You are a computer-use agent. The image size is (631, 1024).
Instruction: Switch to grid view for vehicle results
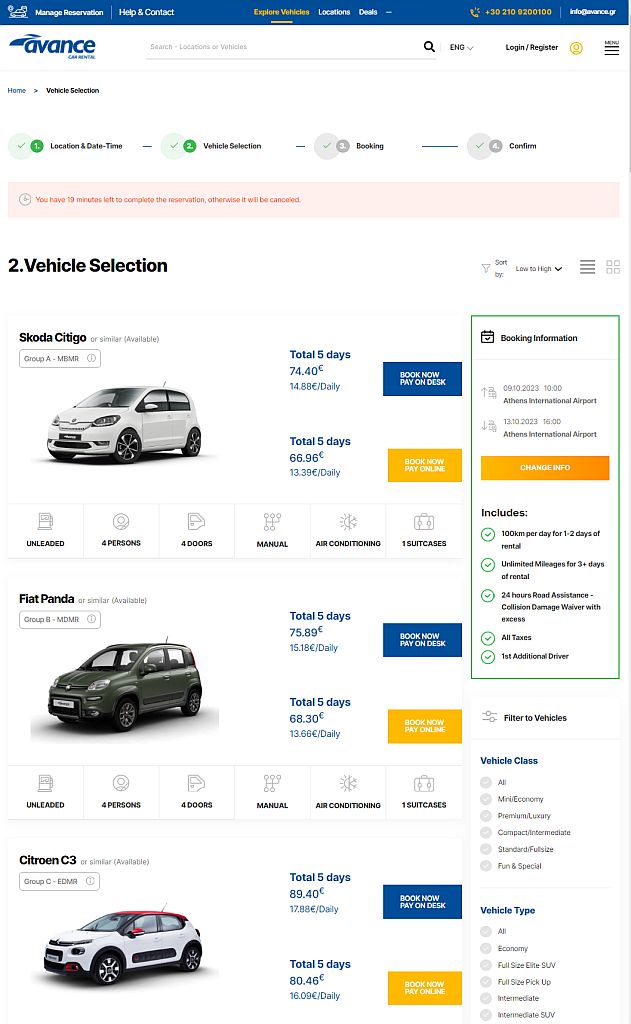click(x=613, y=267)
